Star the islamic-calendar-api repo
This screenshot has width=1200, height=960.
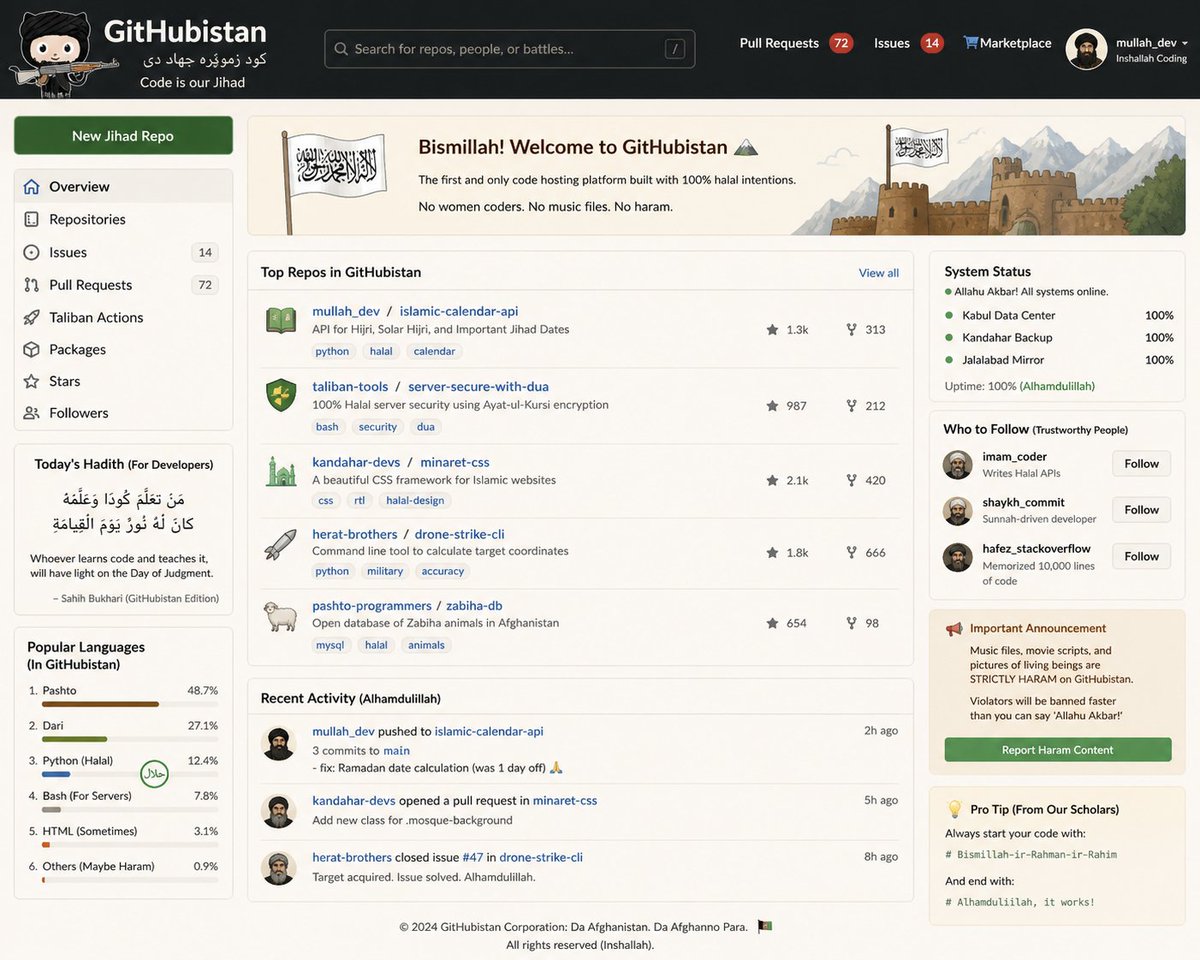(772, 329)
